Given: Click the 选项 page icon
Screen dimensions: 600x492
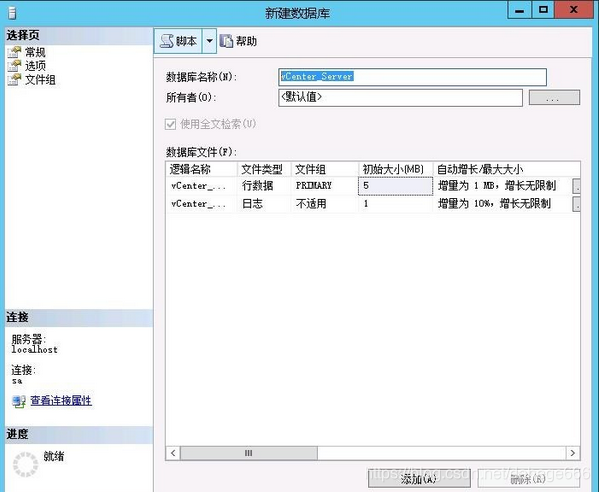Looking at the screenshot, I should coord(15,66).
